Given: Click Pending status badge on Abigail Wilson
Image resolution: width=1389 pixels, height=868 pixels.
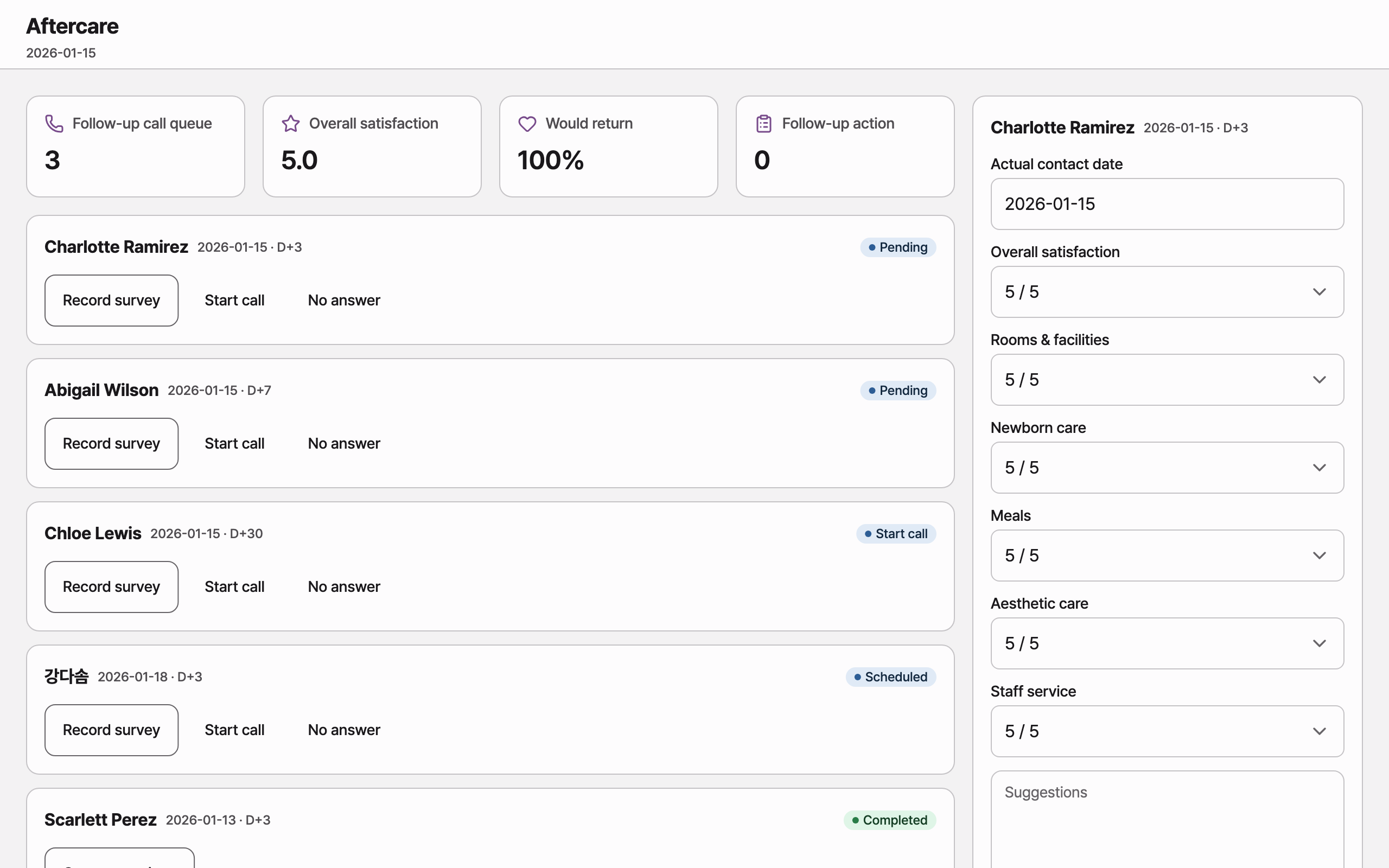Looking at the screenshot, I should tap(897, 391).
